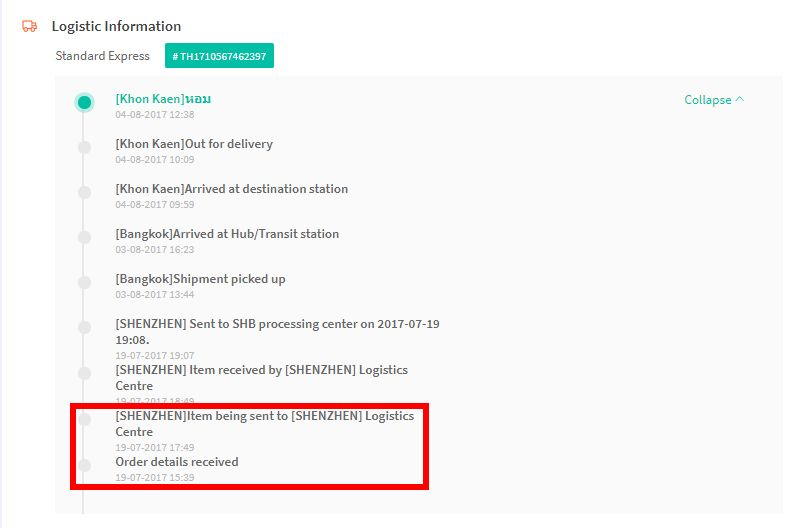Image resolution: width=807 pixels, height=528 pixels.
Task: Click the Logistic Information heading
Action: click(116, 26)
